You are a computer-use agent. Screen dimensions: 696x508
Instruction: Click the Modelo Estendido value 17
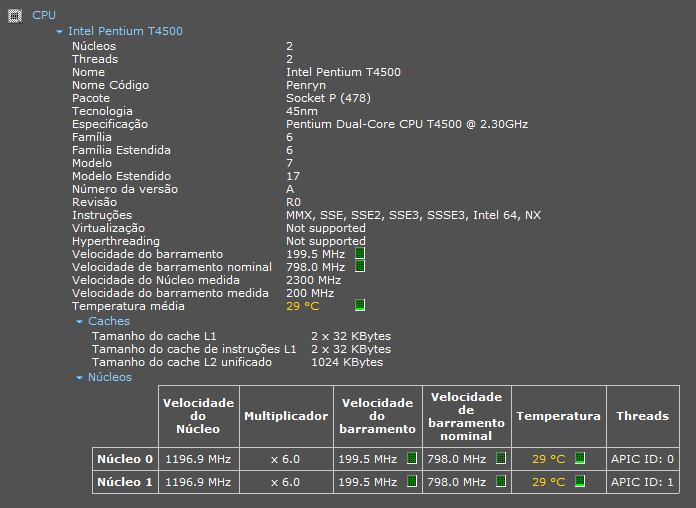tap(293, 176)
